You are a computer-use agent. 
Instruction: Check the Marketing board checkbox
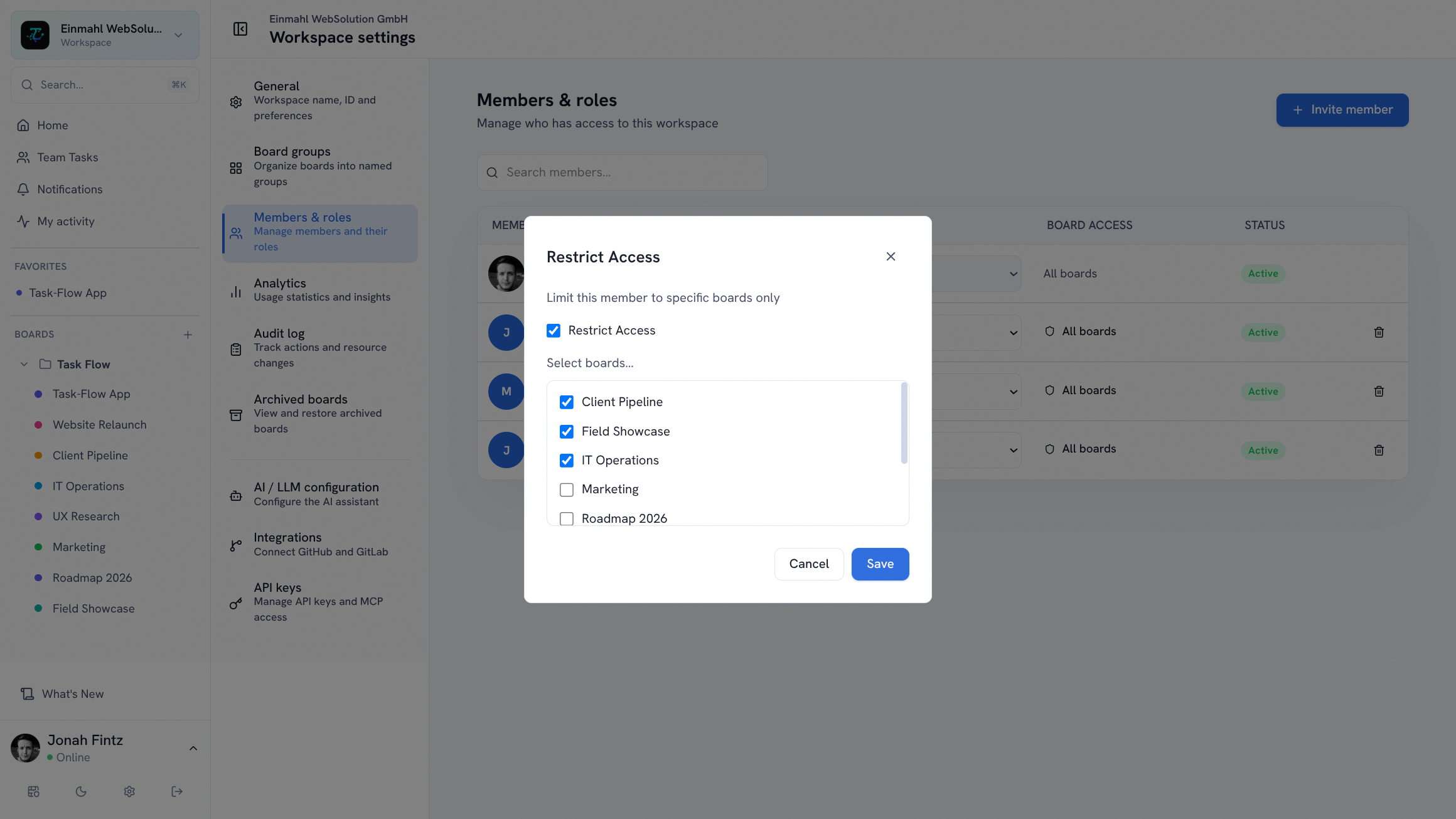567,490
